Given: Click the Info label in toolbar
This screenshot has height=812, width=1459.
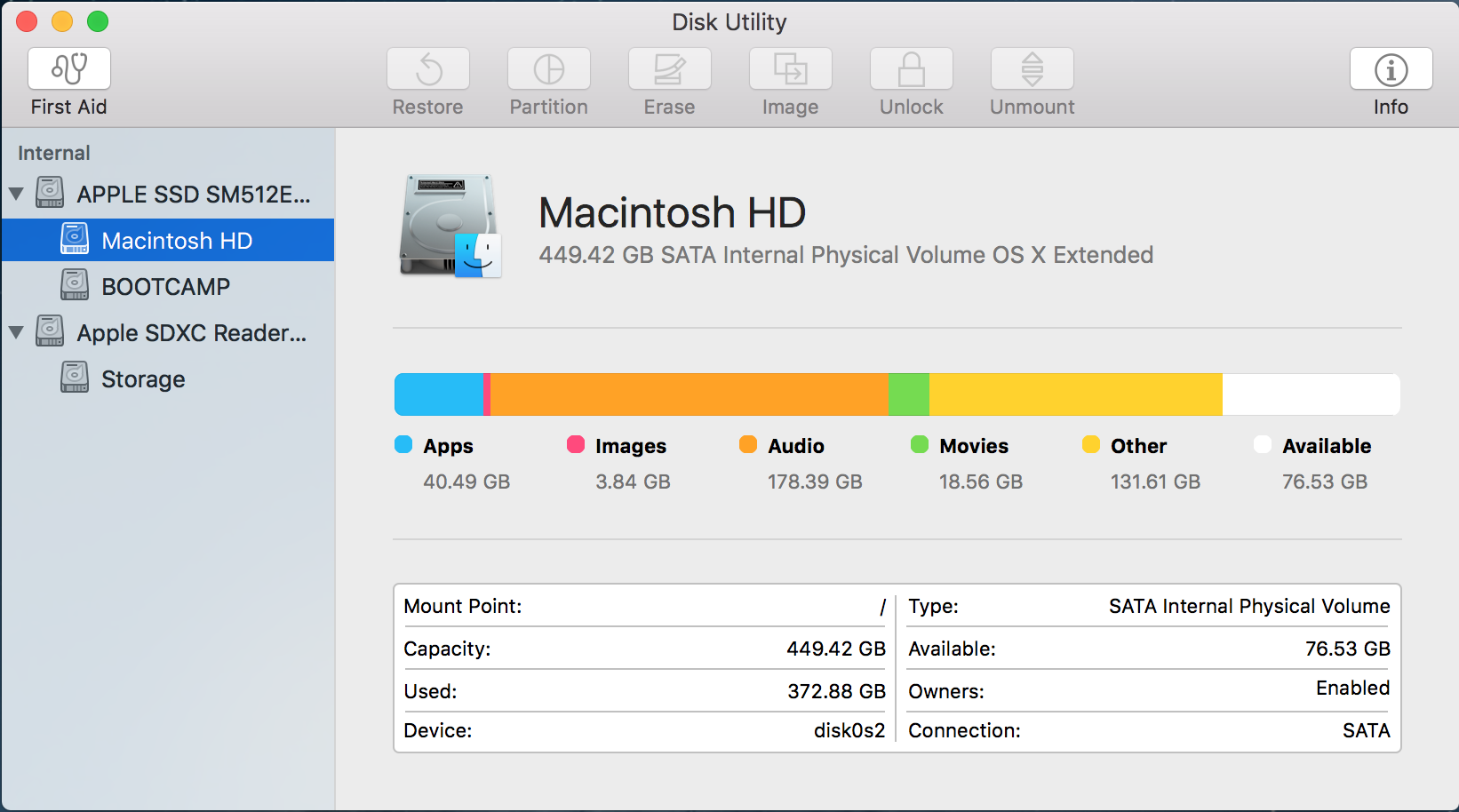Looking at the screenshot, I should pos(1391,107).
